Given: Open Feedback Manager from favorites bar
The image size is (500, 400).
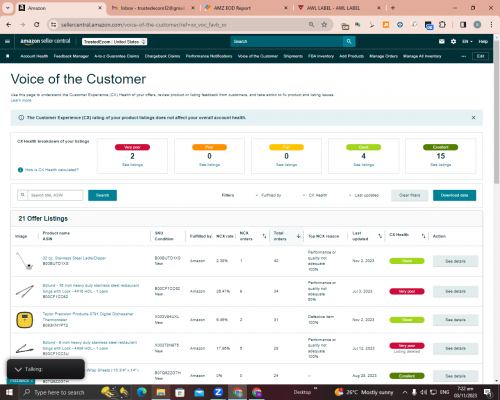Looking at the screenshot, I should (x=71, y=56).
